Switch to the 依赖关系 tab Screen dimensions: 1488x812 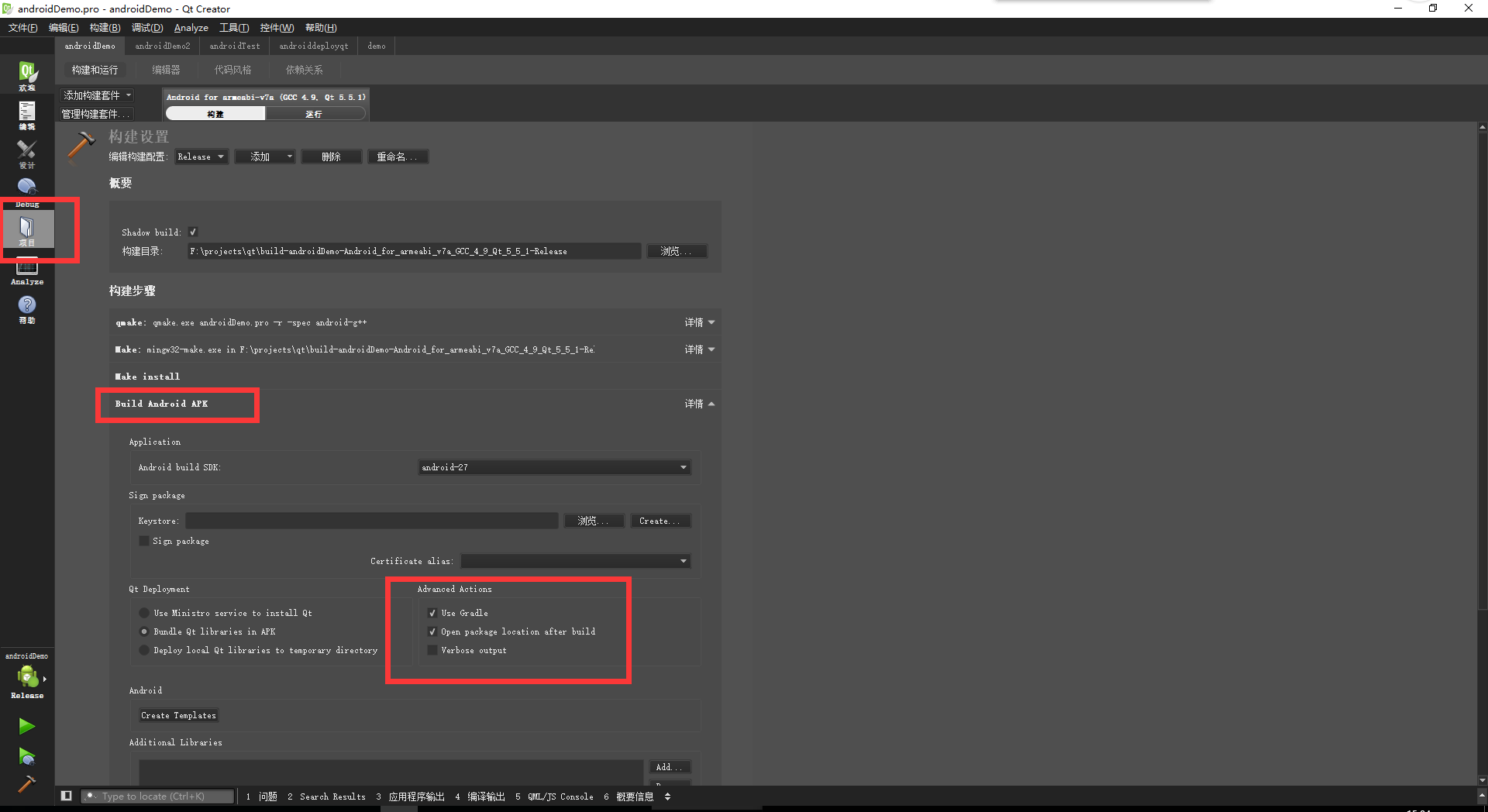[x=304, y=70]
